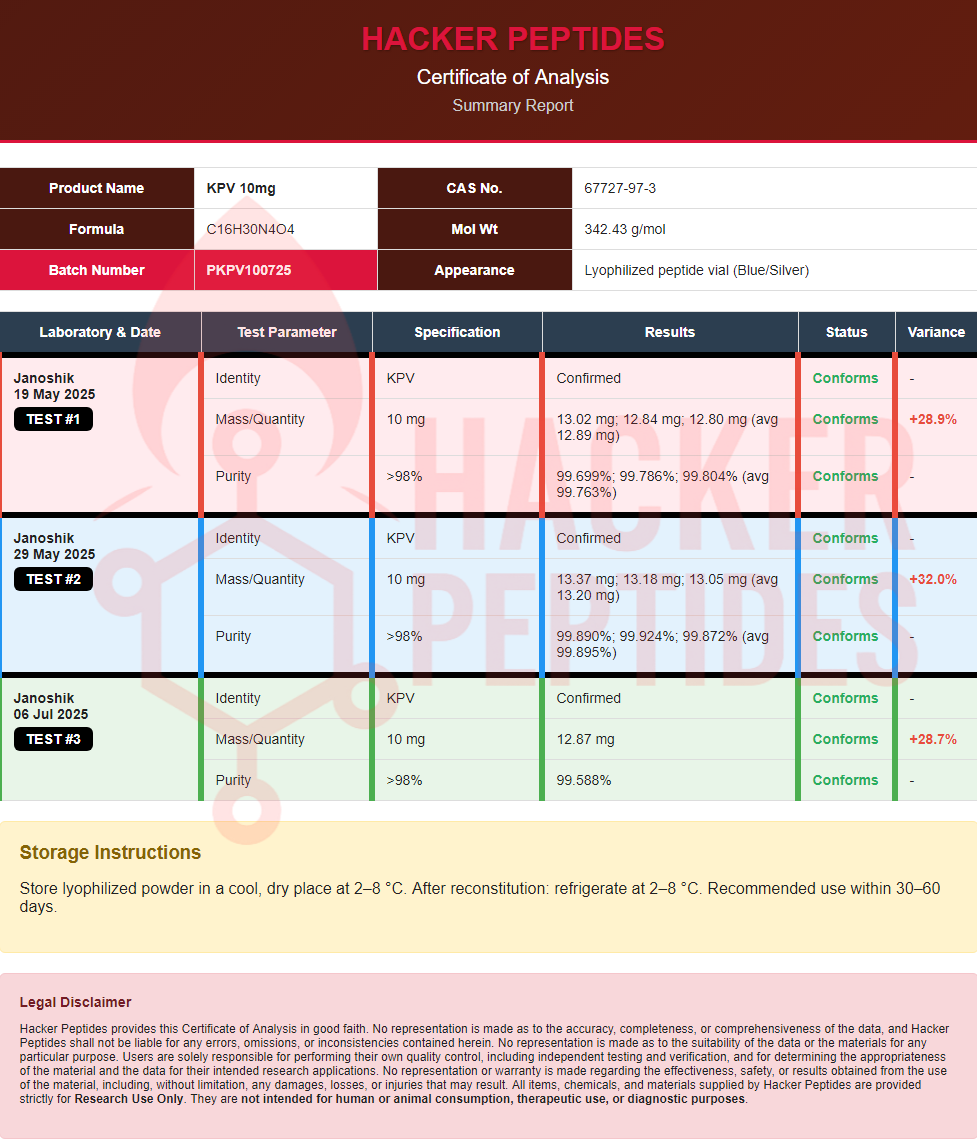Click the HACKER PEPTIDES header title
The height and width of the screenshot is (1140, 977).
512,39
